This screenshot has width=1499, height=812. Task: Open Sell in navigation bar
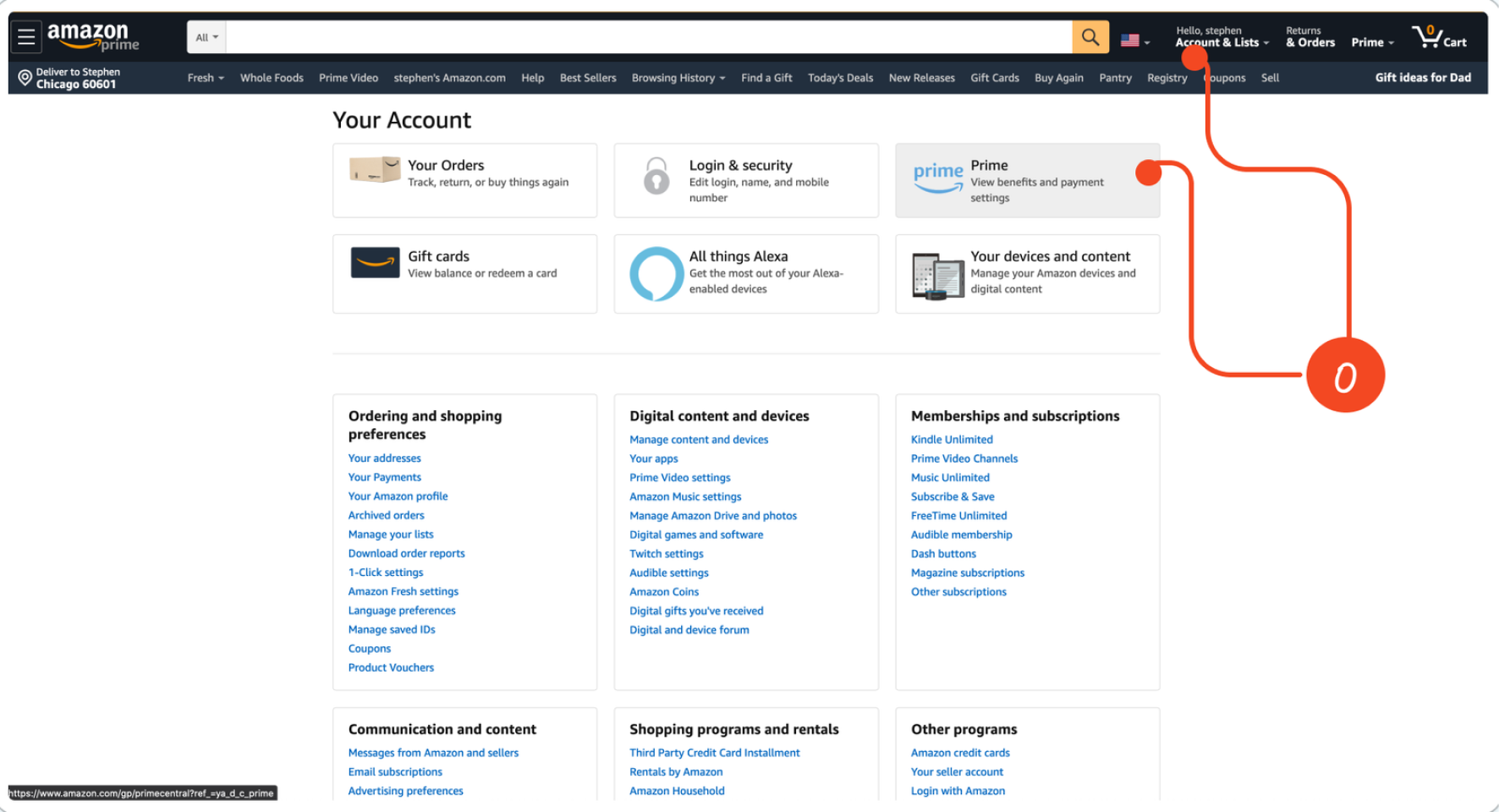1270,78
